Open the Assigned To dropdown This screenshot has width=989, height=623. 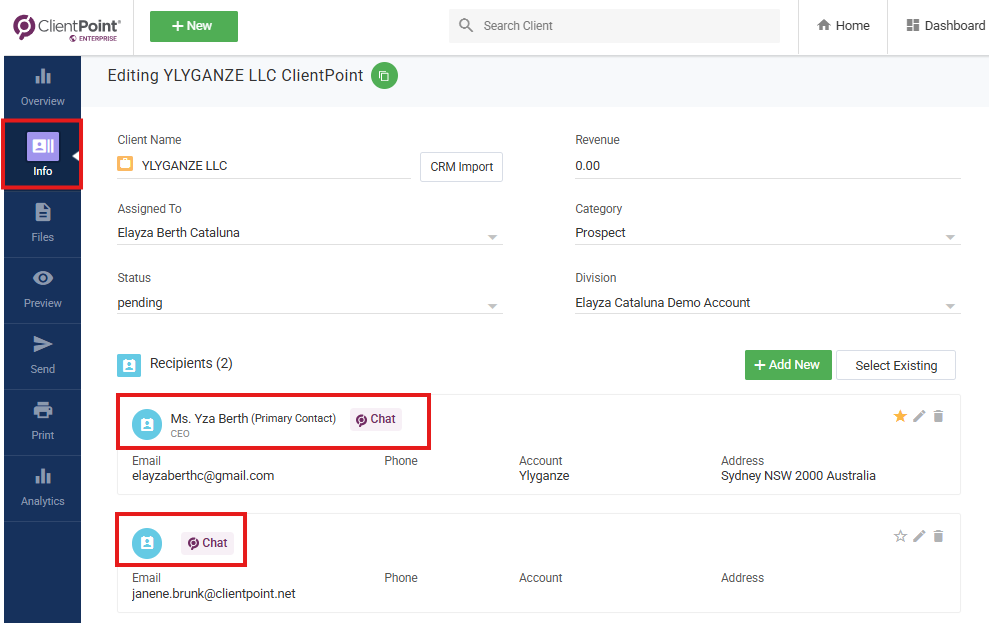310,233
